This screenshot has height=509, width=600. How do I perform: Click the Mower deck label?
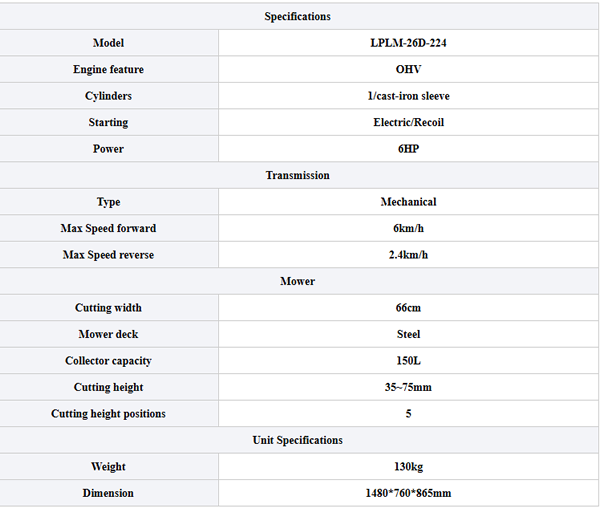click(x=108, y=335)
